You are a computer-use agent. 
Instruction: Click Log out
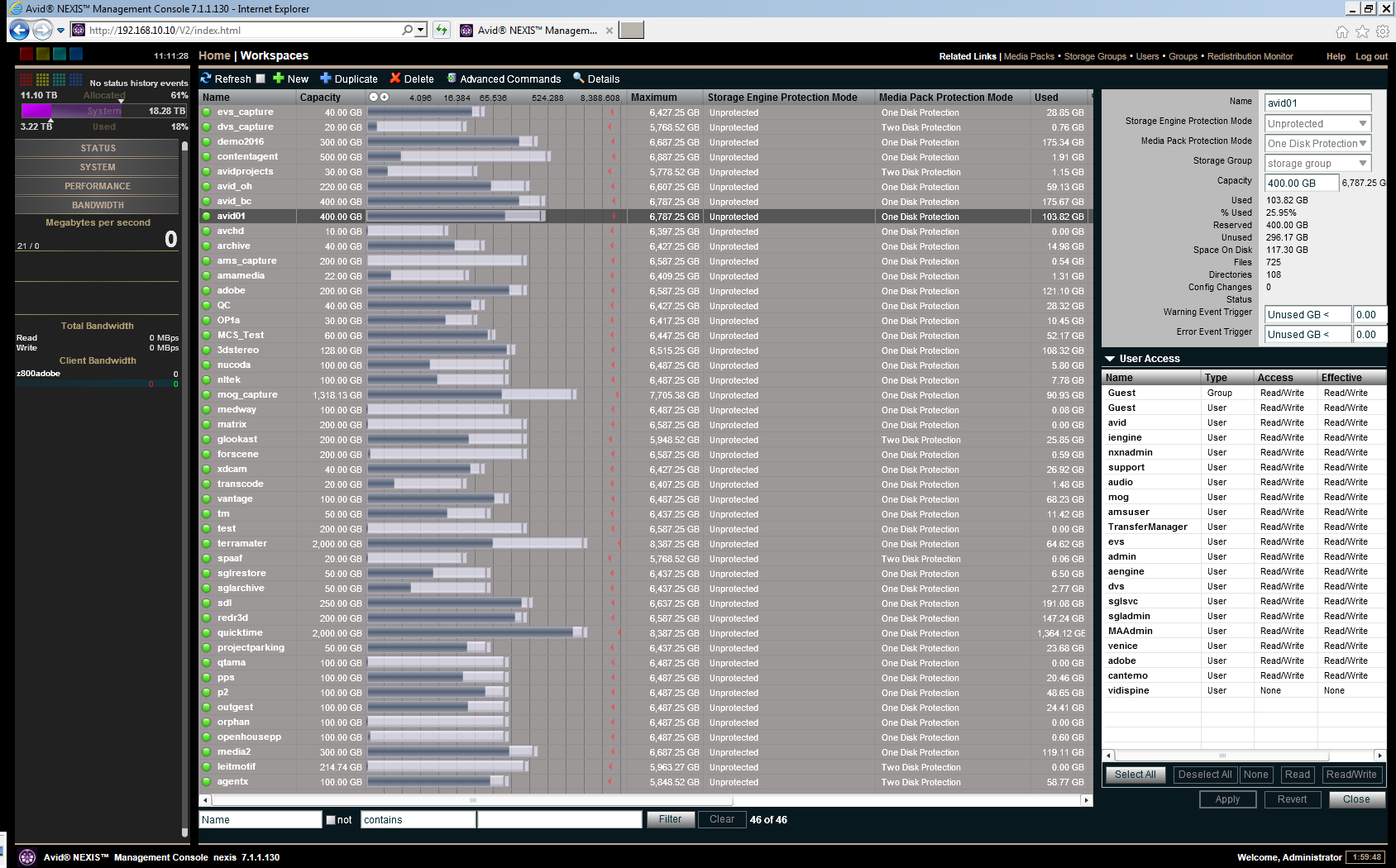(1371, 56)
